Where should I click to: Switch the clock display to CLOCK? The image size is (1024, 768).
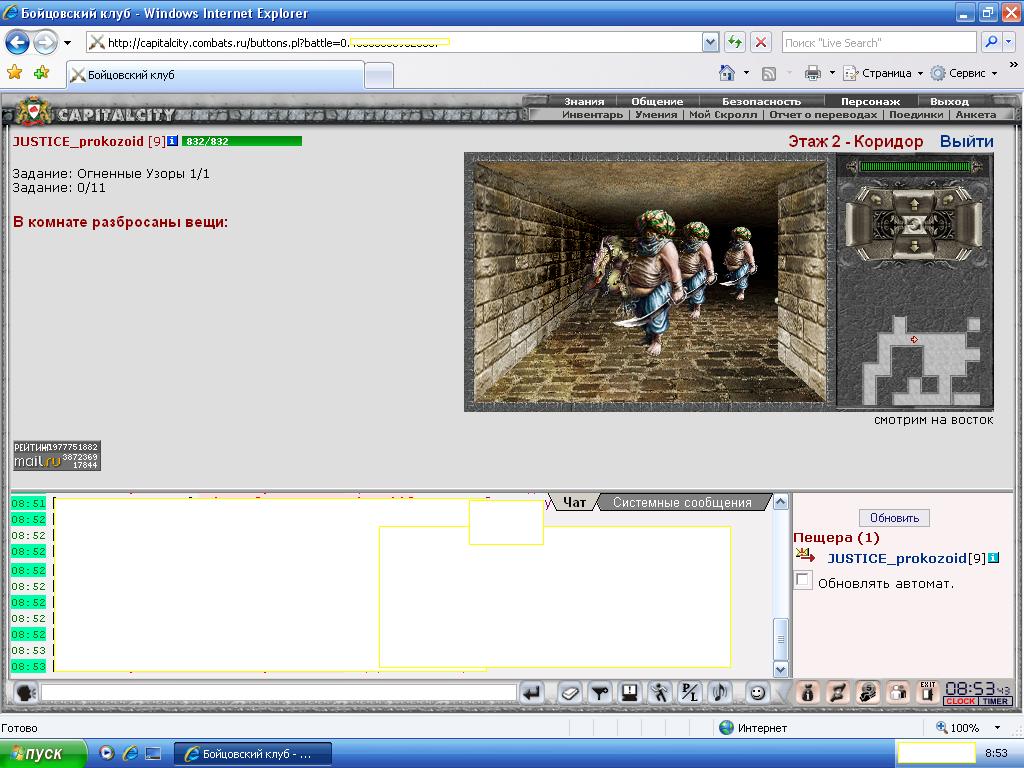(x=961, y=701)
